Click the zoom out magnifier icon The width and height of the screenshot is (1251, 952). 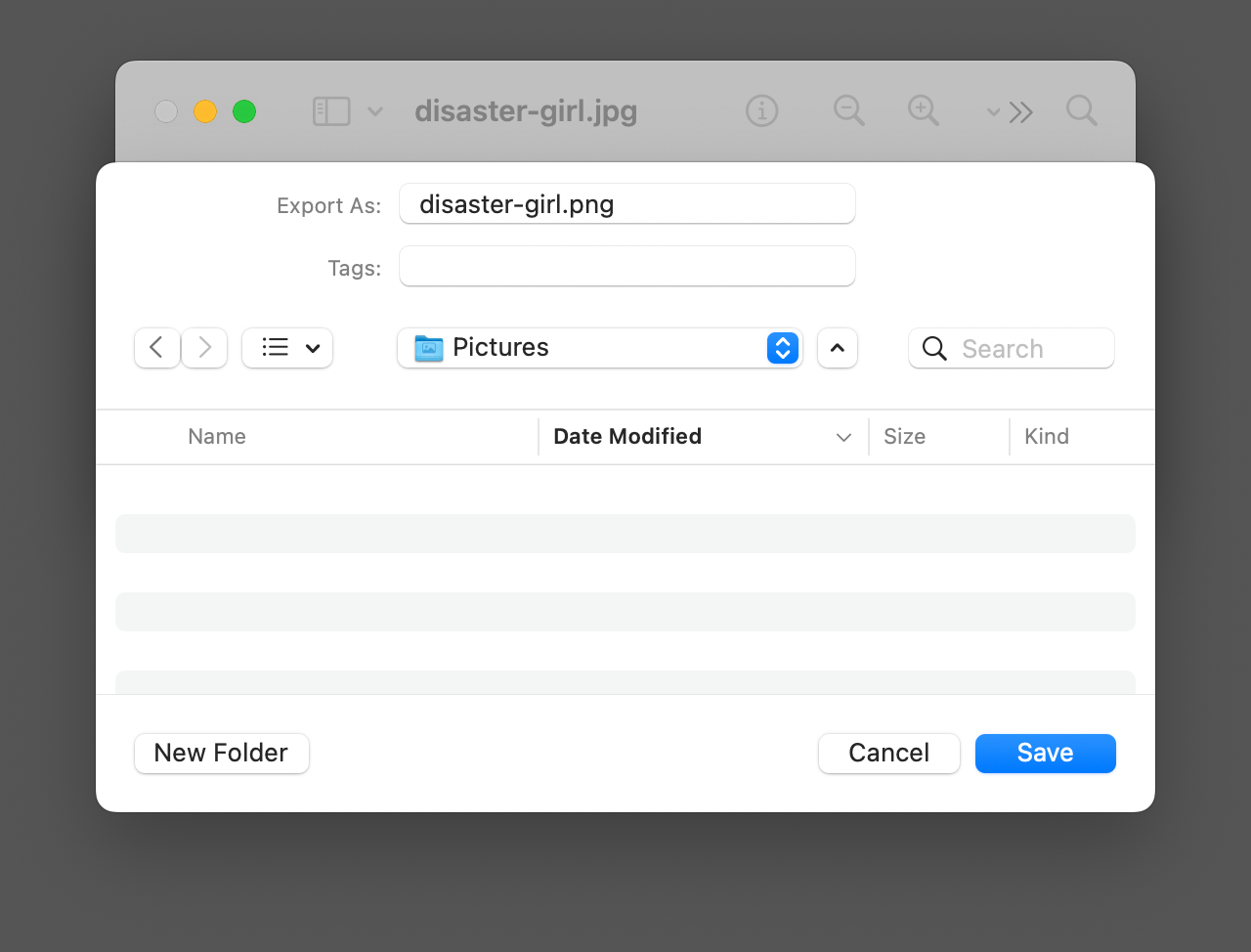pos(848,110)
